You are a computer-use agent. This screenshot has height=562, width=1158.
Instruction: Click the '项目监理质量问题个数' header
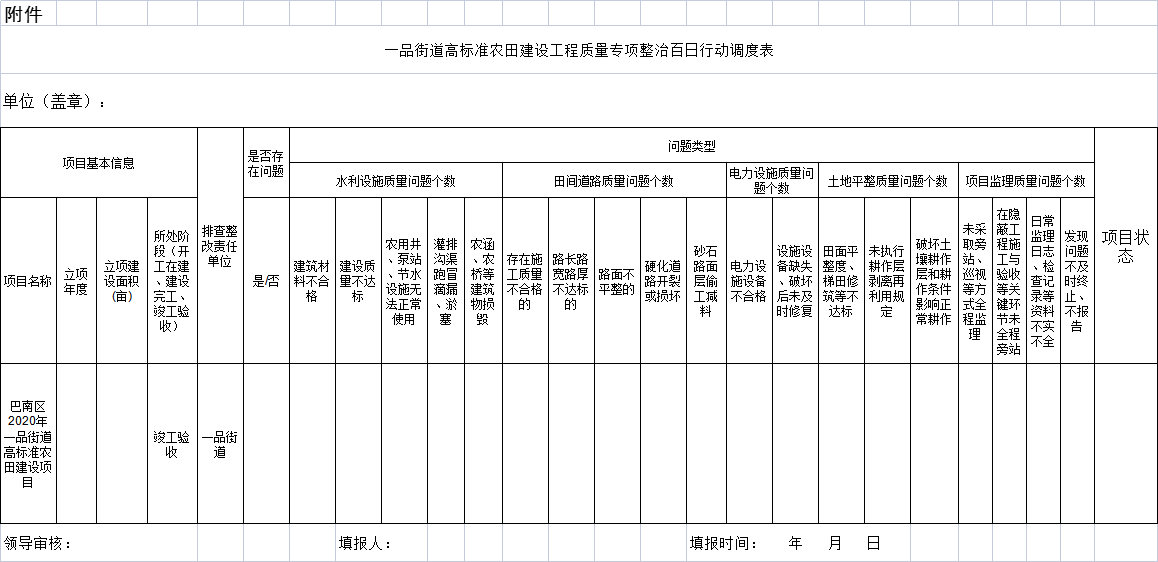pyautogui.click(x=1026, y=181)
